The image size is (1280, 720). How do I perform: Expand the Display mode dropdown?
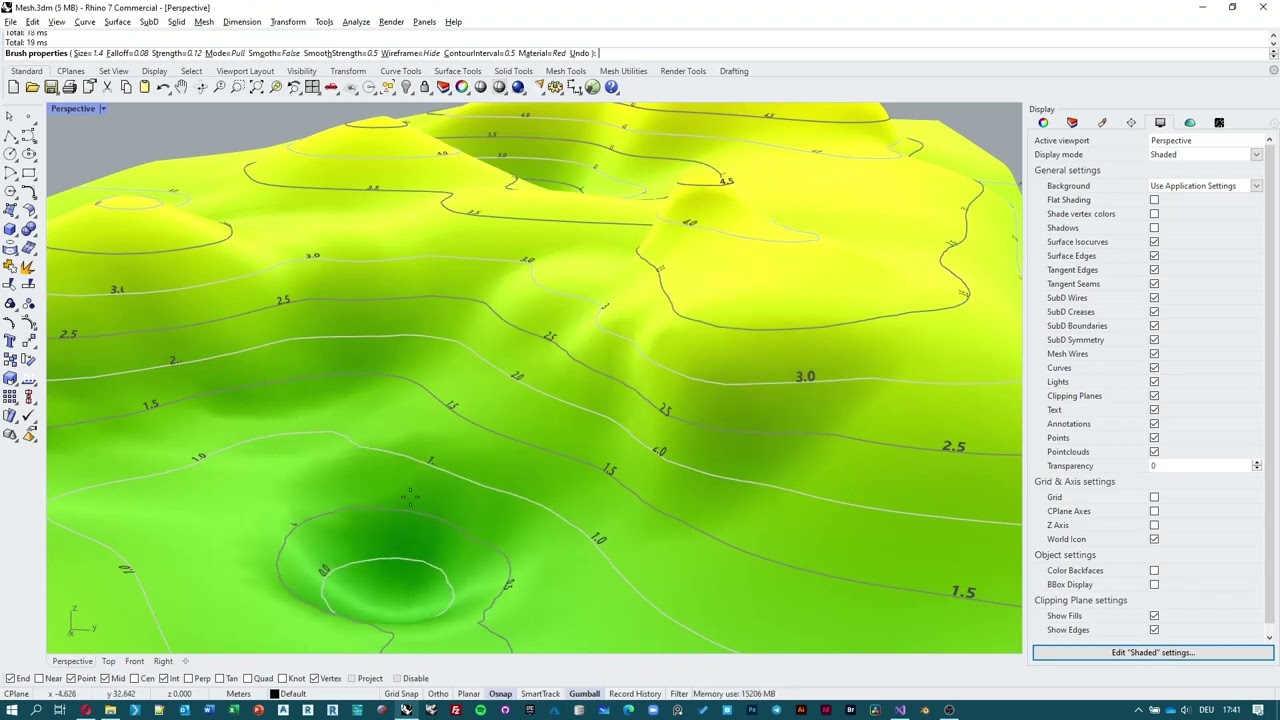pos(1256,155)
